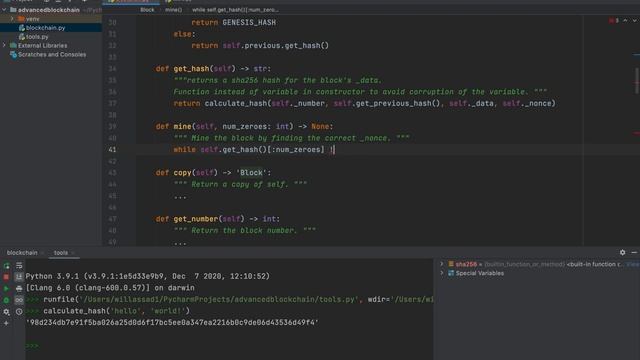
Task: Click the tools.py file icon
Action: [x=22, y=37]
